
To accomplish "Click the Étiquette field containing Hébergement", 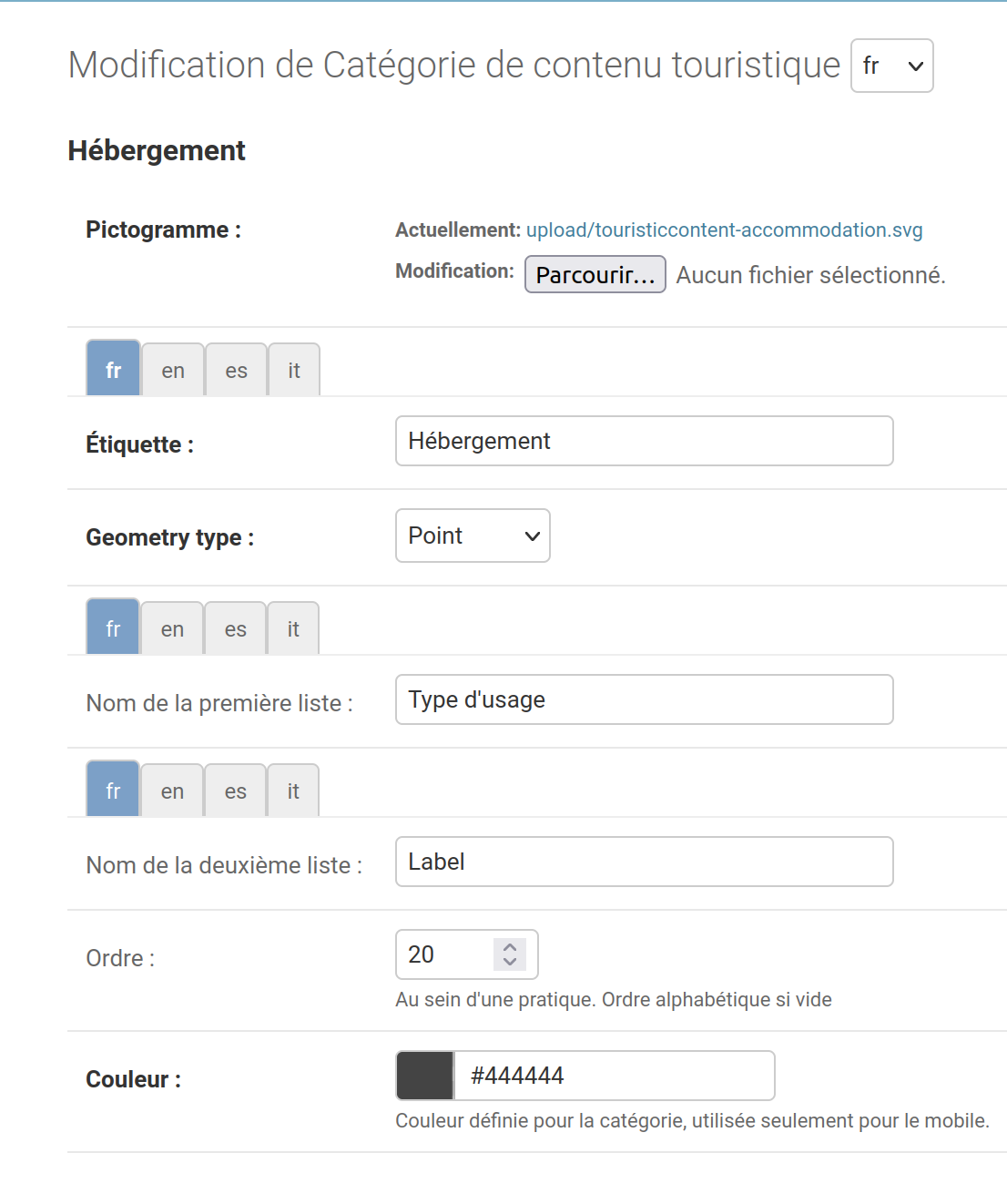I will [x=645, y=441].
